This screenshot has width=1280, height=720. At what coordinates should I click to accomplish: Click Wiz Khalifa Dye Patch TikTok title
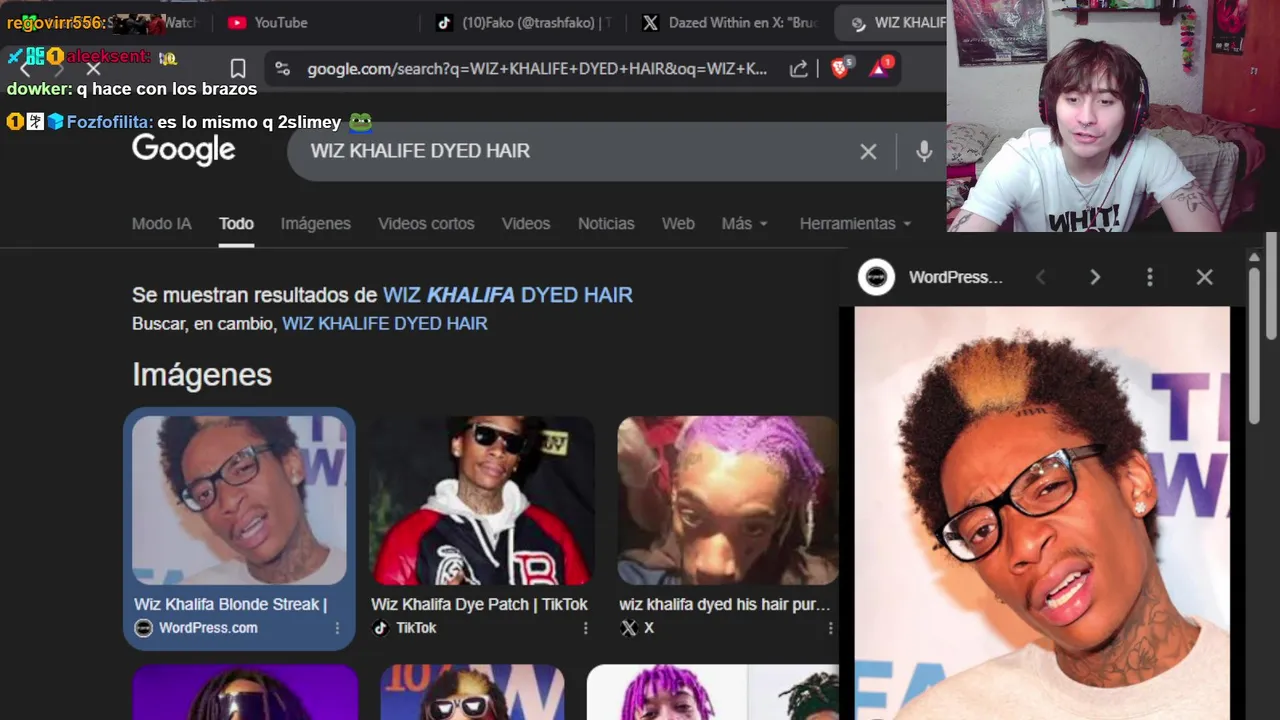pyautogui.click(x=479, y=604)
